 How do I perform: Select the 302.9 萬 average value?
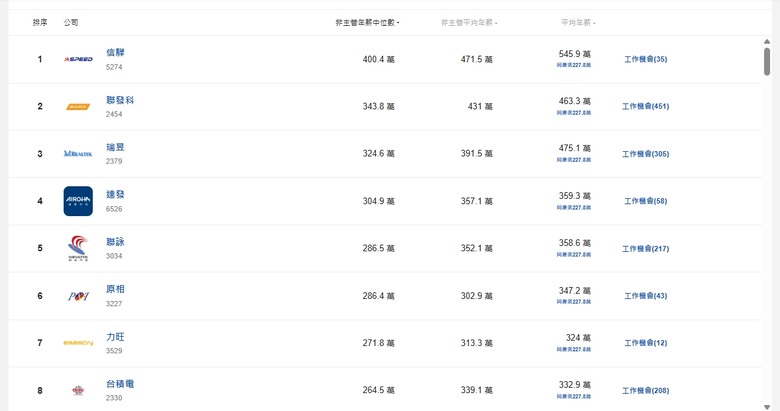pos(477,296)
